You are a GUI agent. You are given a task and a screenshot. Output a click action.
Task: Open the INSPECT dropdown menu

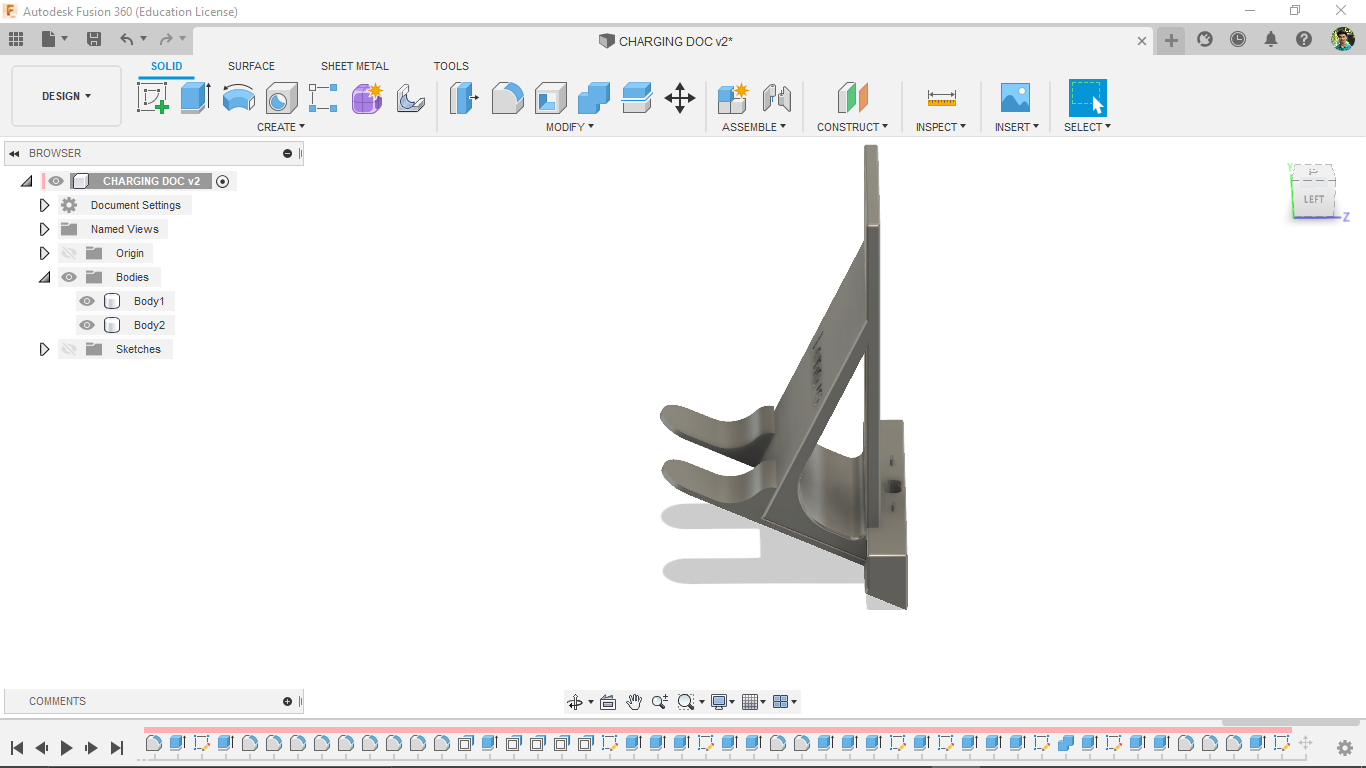[x=941, y=127]
